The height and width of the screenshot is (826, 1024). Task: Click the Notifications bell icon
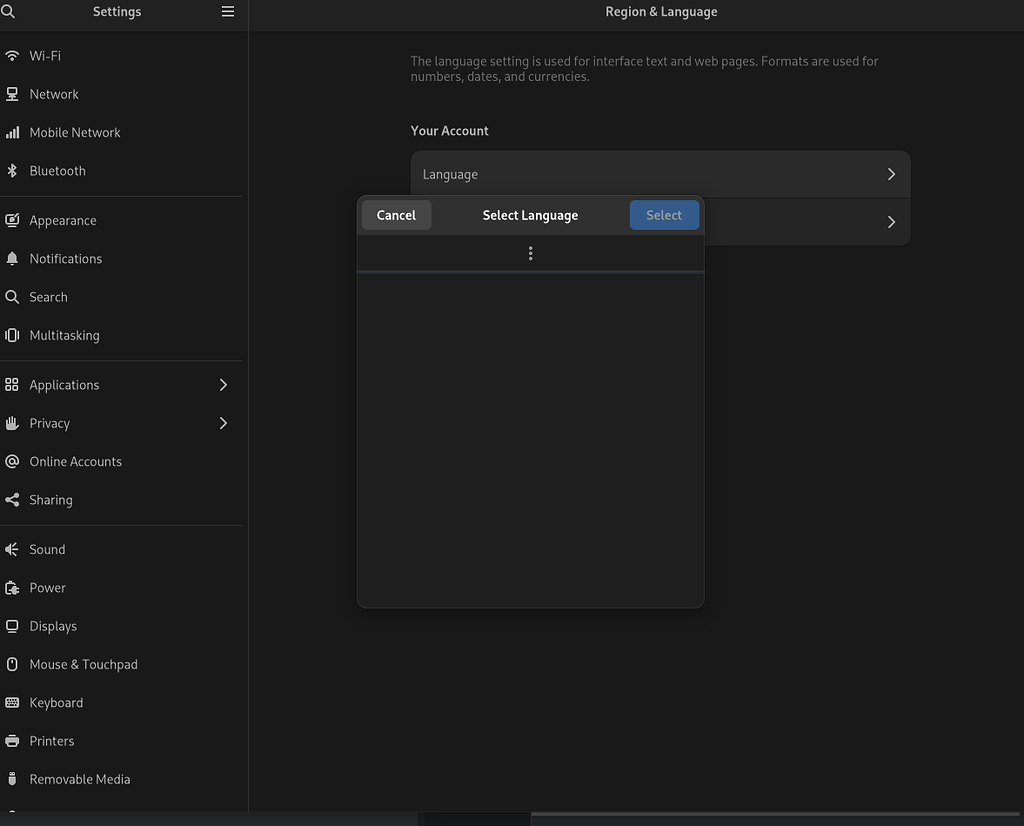coord(13,258)
